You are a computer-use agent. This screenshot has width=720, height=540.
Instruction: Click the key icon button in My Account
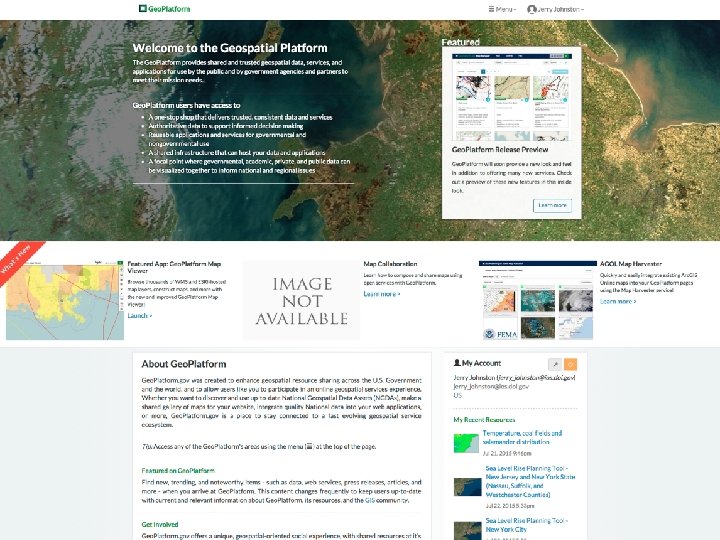[x=555, y=364]
